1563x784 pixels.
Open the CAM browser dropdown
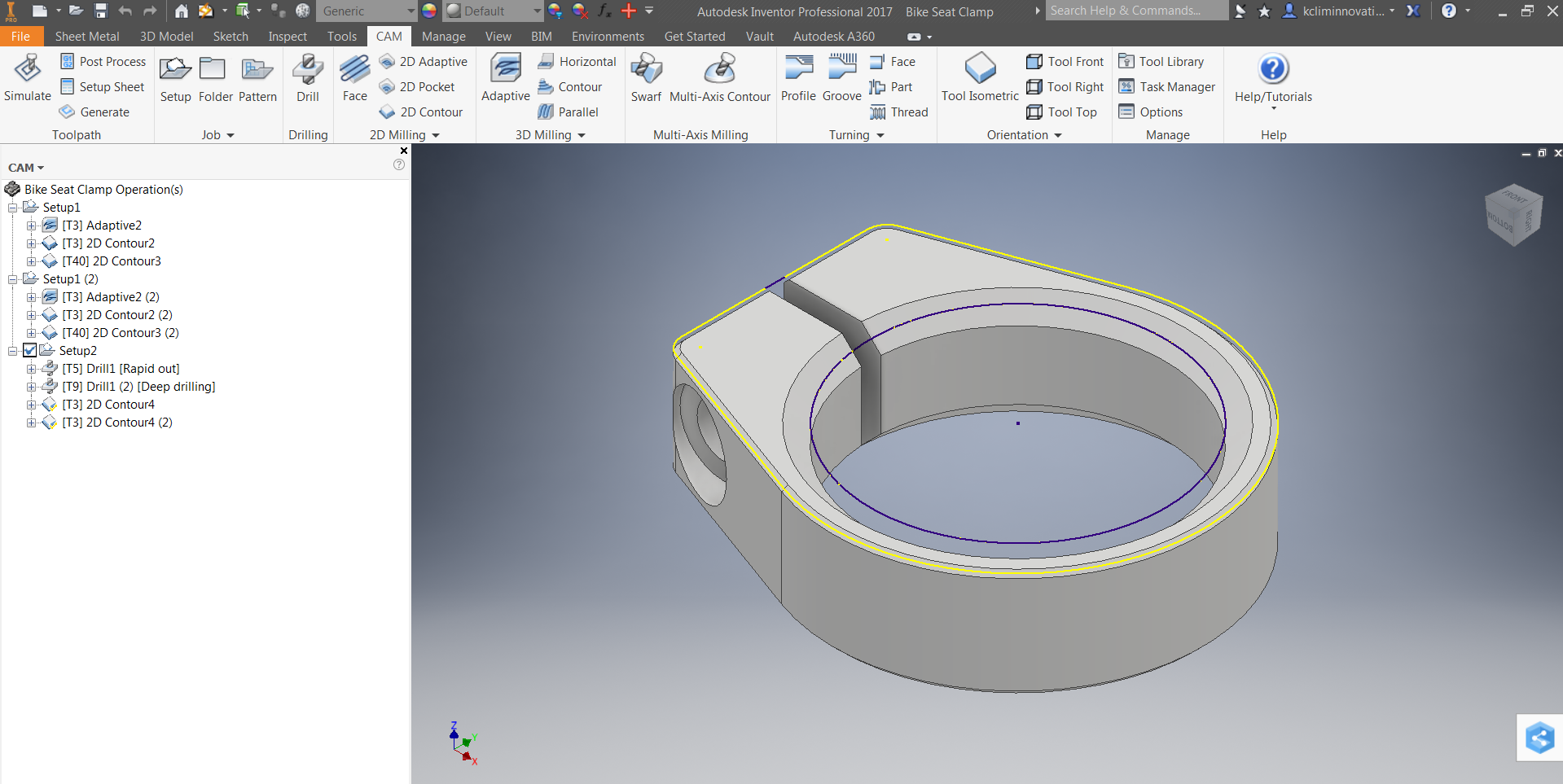(x=26, y=168)
